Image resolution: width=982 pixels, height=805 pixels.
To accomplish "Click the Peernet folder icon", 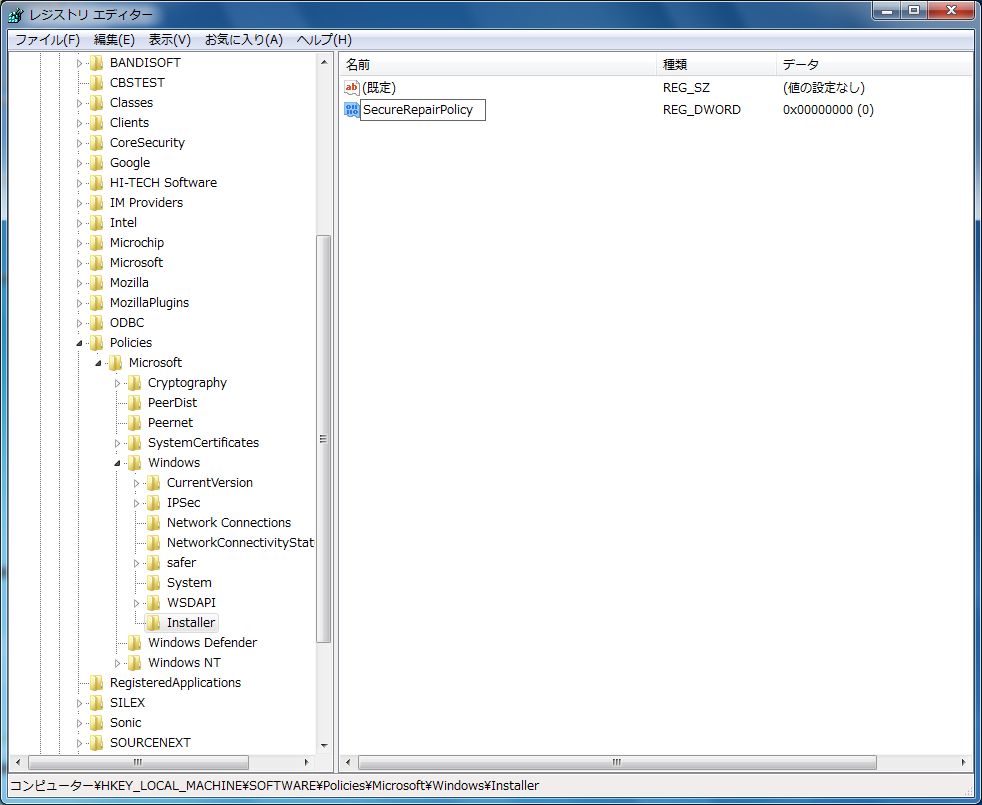I will (x=135, y=423).
